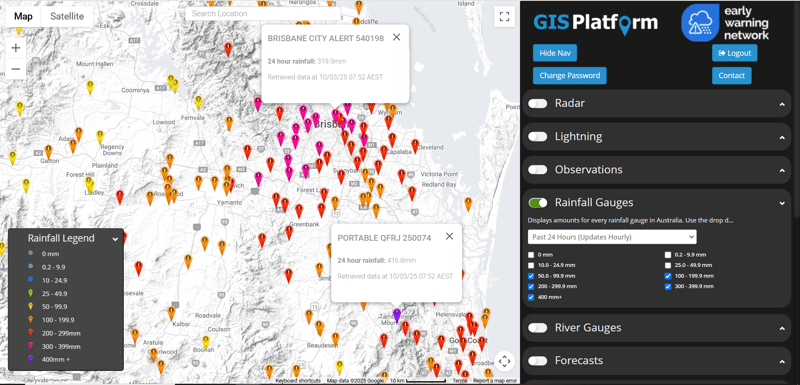Click the Change Password button
The image size is (800, 385).
[569, 75]
